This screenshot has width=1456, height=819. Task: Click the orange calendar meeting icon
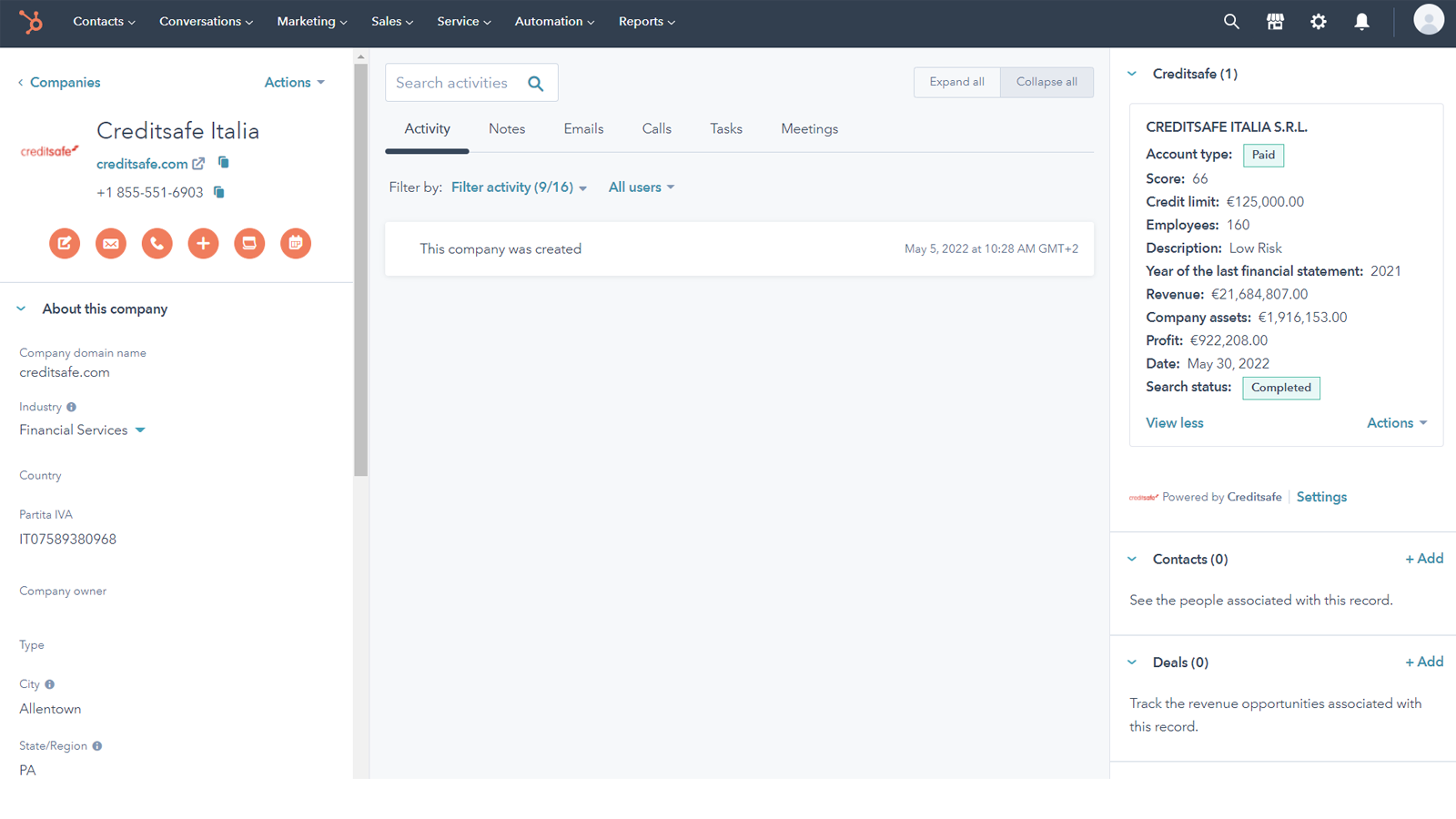296,243
